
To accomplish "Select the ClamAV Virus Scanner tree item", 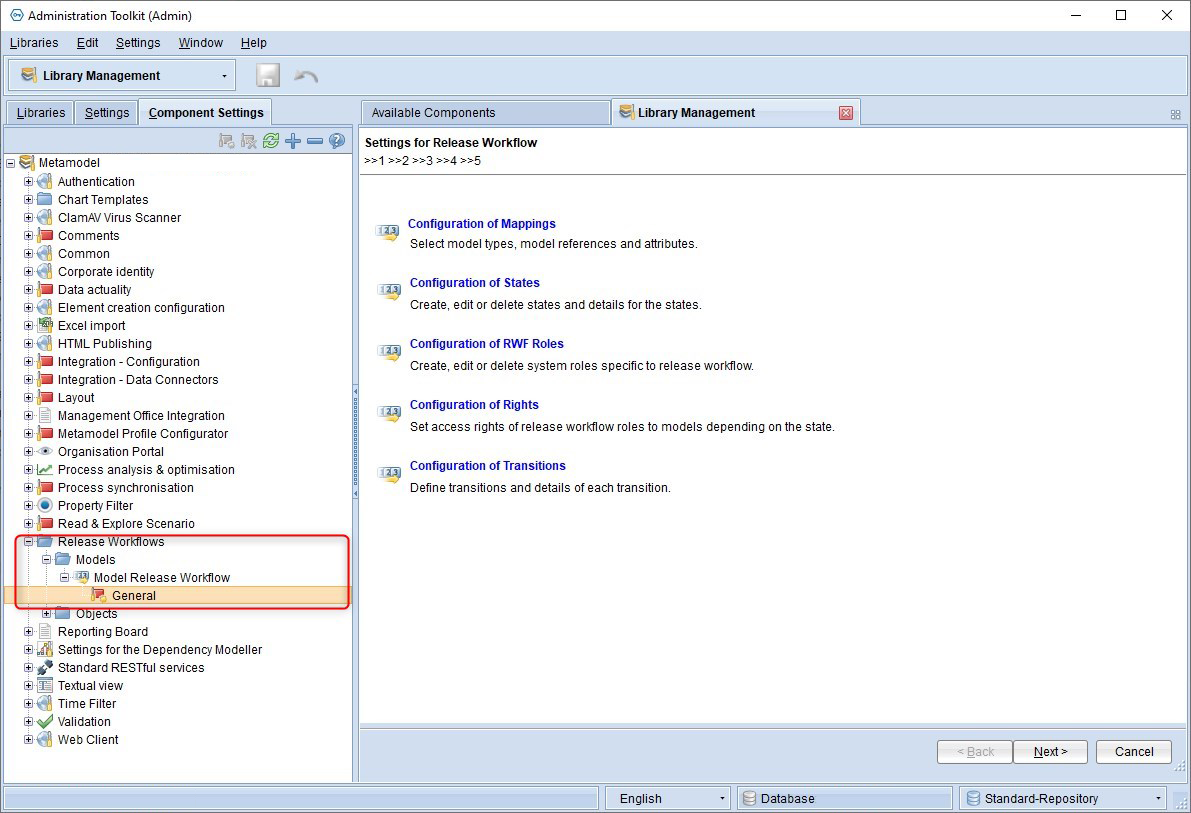I will click(119, 217).
